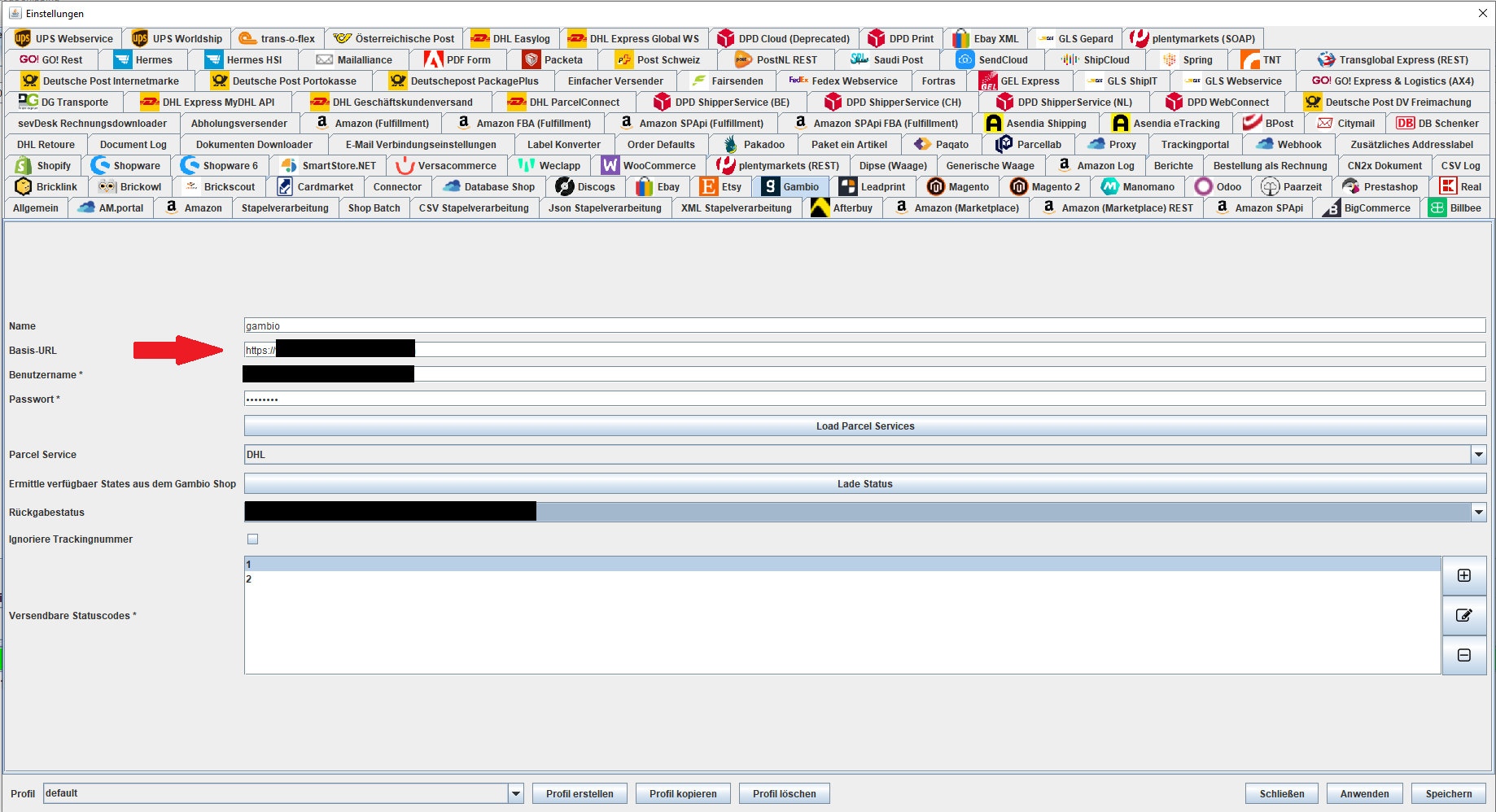Click the remove status code minus icon
This screenshot has width=1496, height=812.
(1463, 655)
